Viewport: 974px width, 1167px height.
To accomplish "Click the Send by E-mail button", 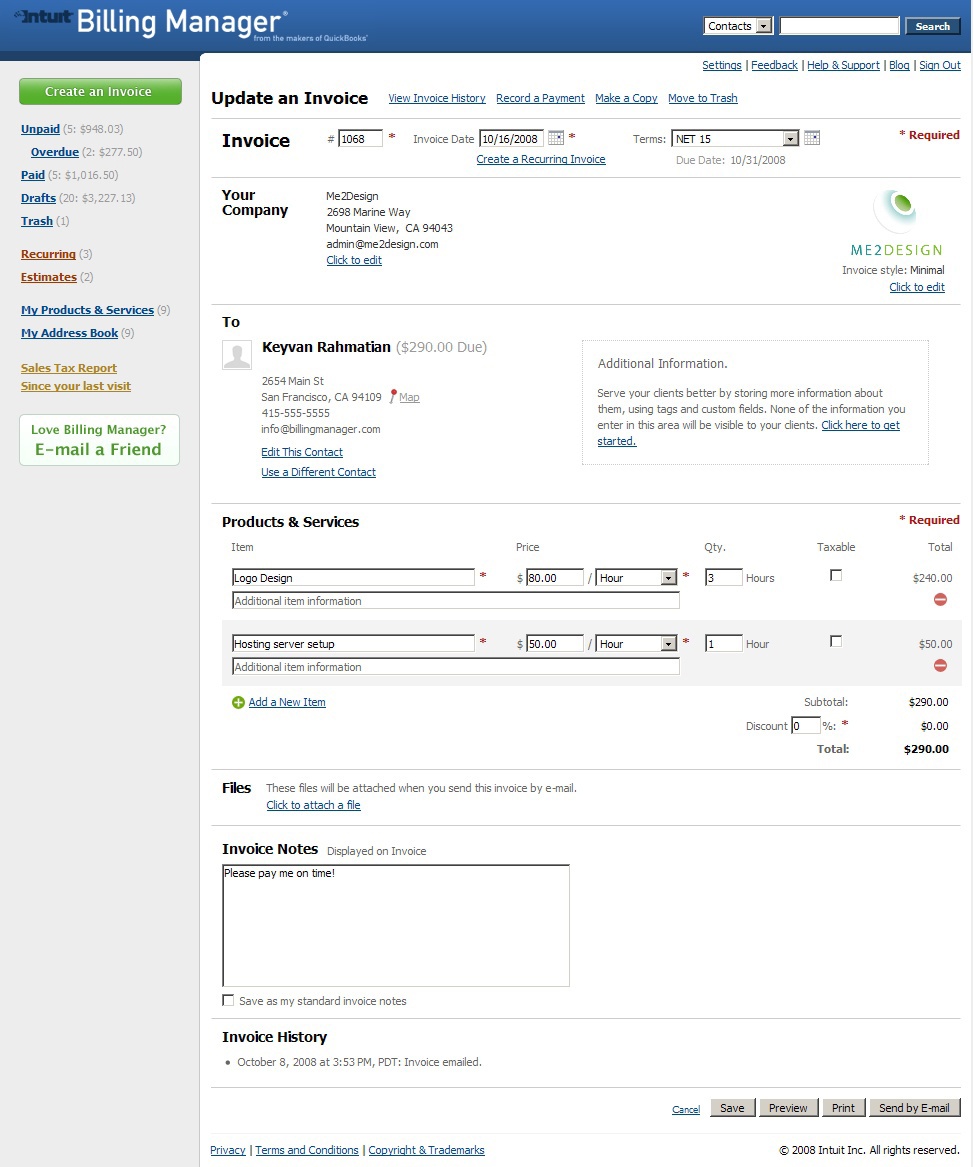I will coord(914,1108).
